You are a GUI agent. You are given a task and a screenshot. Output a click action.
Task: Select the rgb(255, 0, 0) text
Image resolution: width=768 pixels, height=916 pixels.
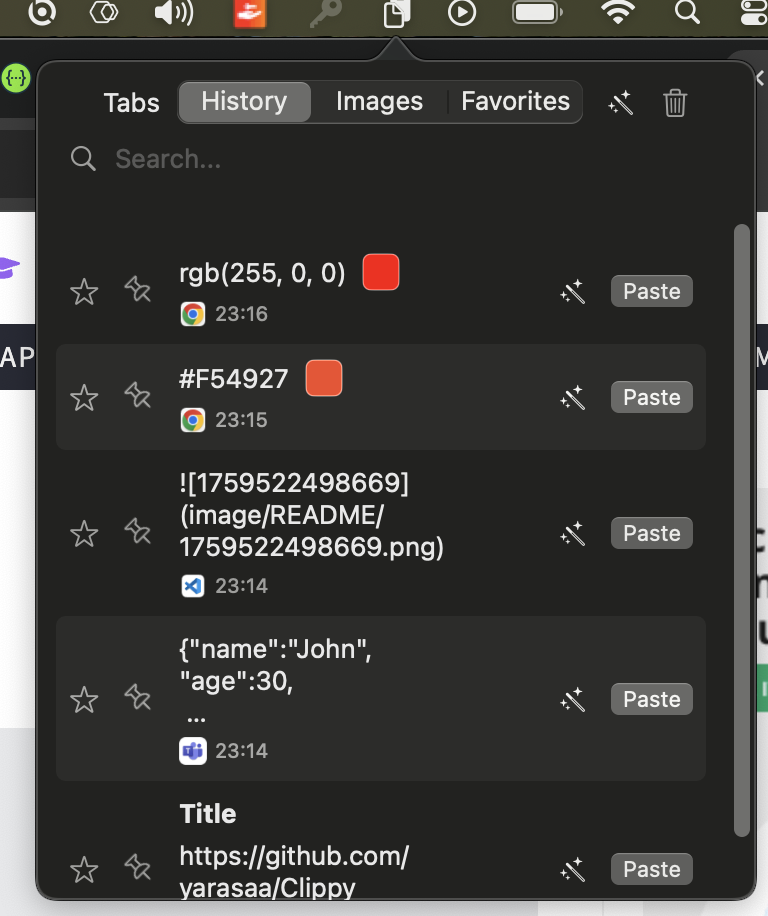[x=262, y=273]
